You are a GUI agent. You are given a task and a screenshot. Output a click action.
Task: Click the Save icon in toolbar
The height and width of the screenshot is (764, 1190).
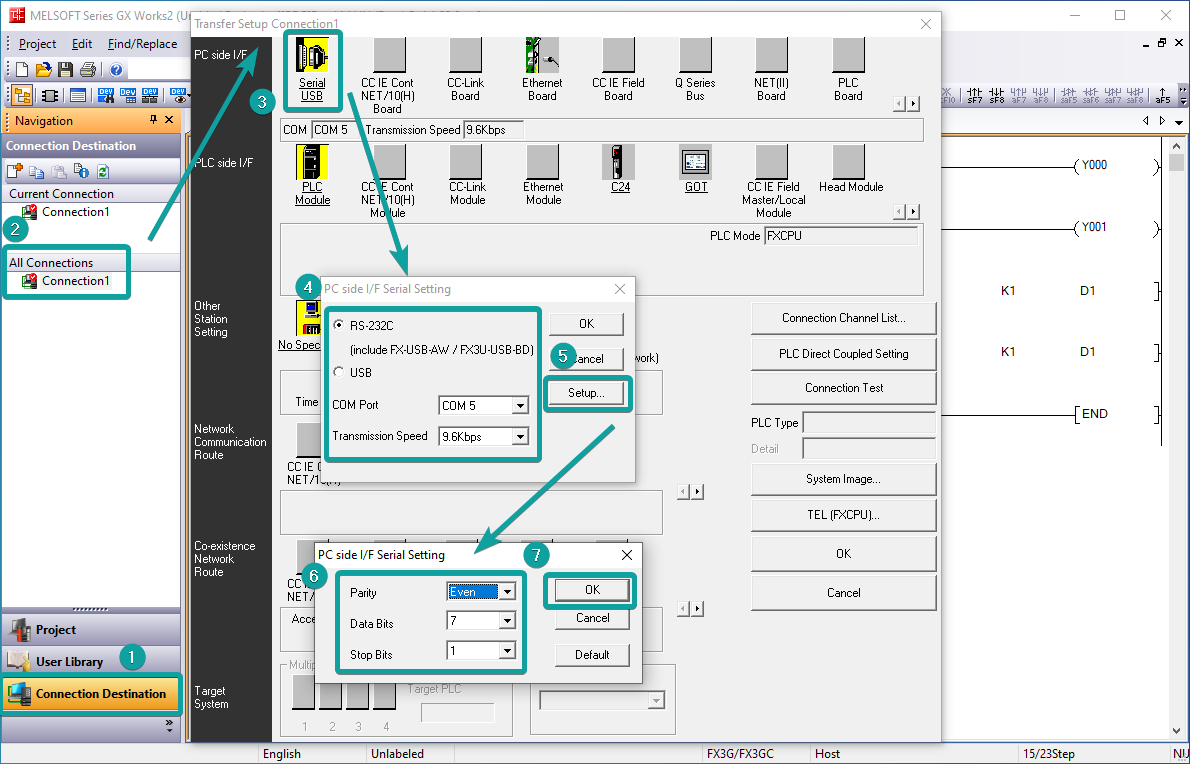66,70
